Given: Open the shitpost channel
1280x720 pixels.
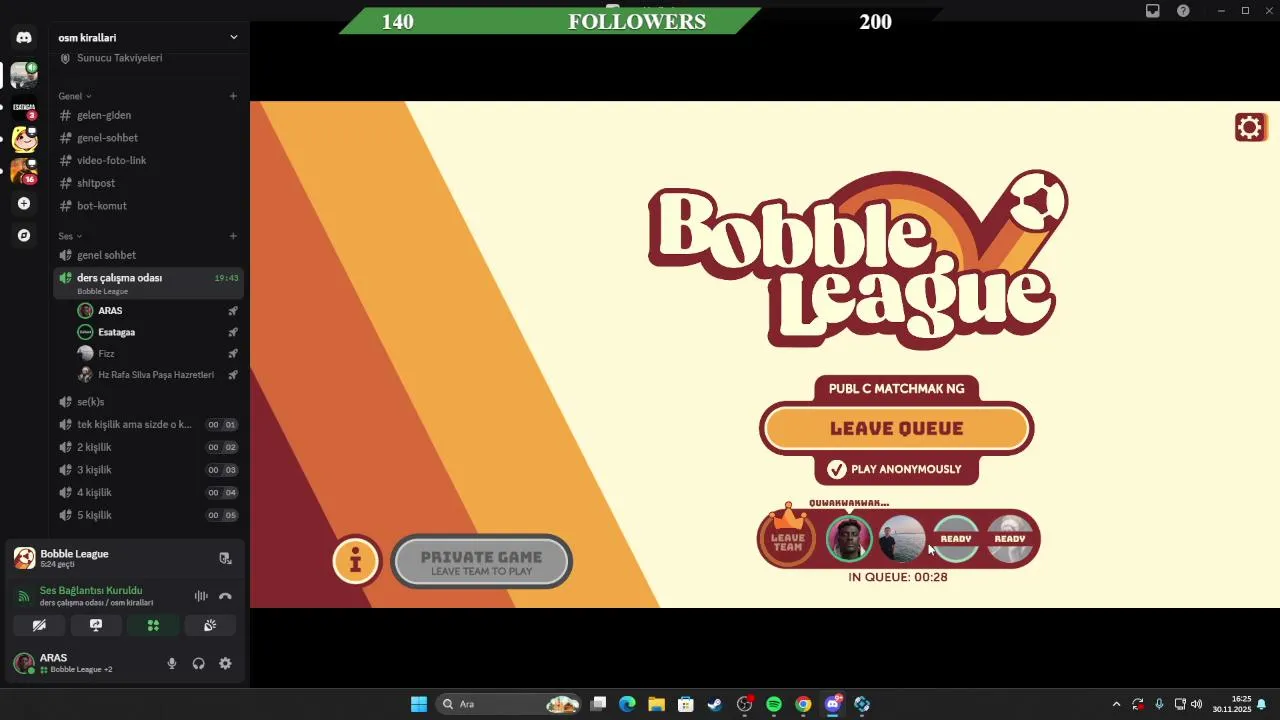Looking at the screenshot, I should point(148,183).
